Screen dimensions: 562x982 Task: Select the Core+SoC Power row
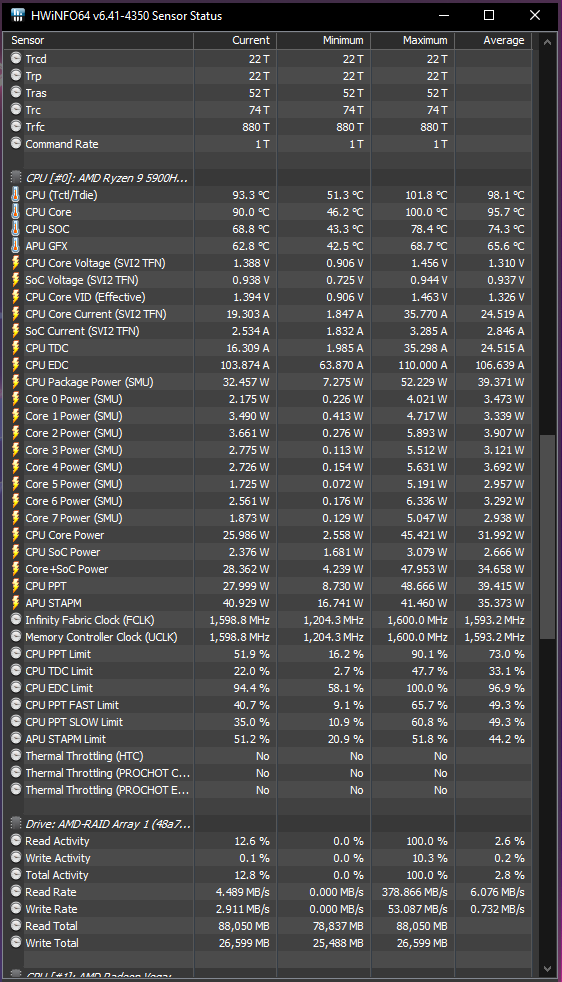(x=268, y=569)
